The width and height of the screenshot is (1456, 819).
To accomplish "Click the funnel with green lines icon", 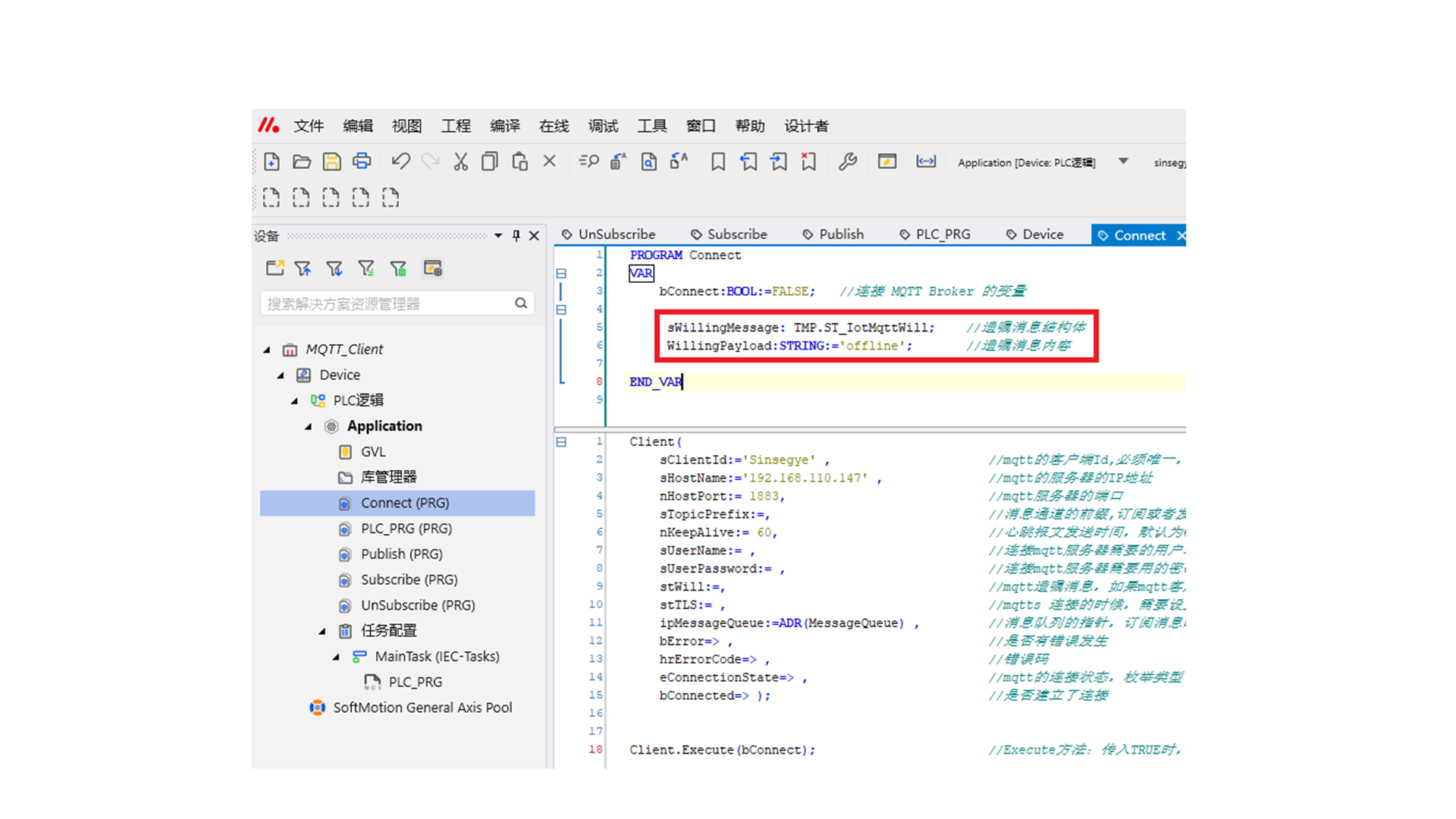I will 366,268.
